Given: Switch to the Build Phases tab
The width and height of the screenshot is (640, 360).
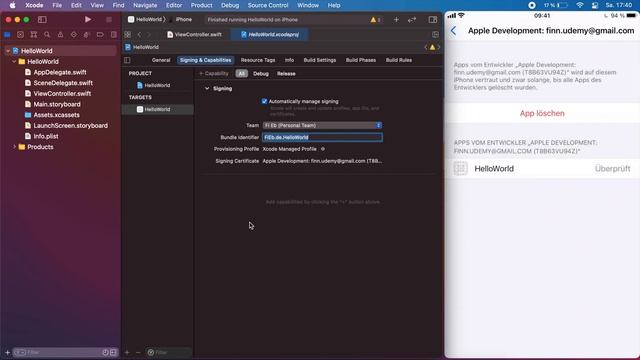Looking at the screenshot, I should pos(361,60).
